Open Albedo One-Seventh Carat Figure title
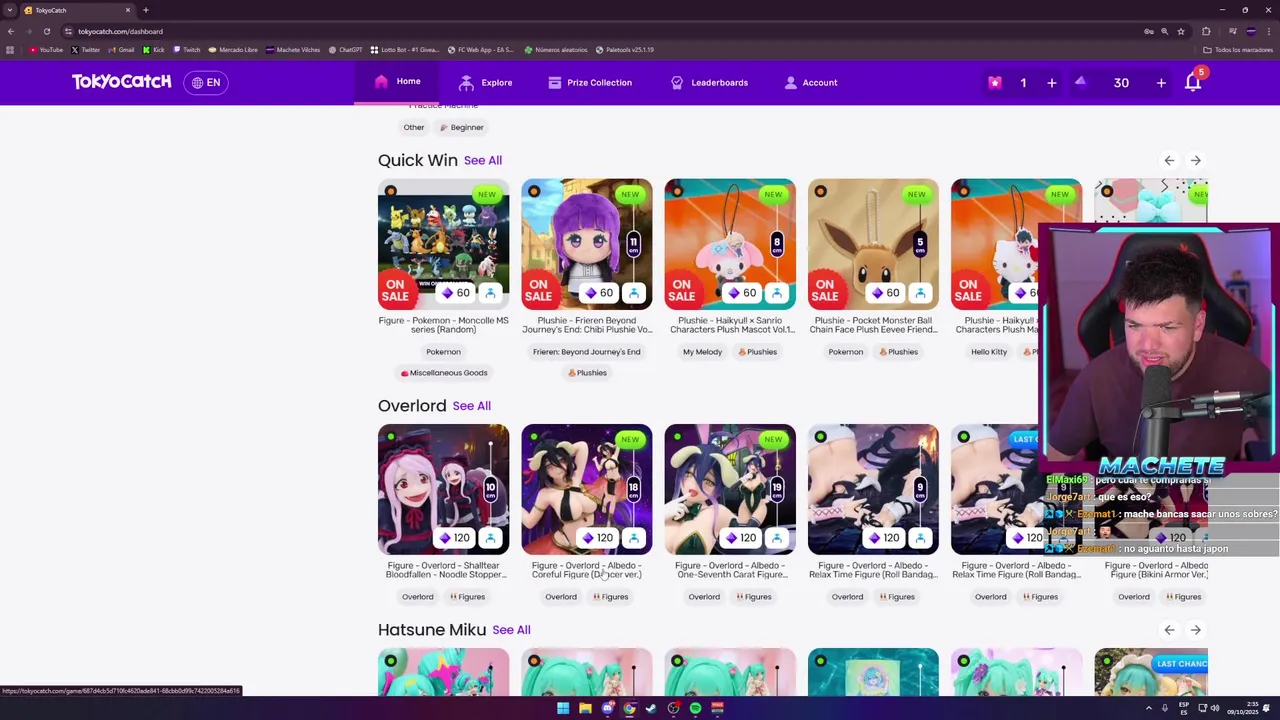This screenshot has height=720, width=1280. (730, 570)
